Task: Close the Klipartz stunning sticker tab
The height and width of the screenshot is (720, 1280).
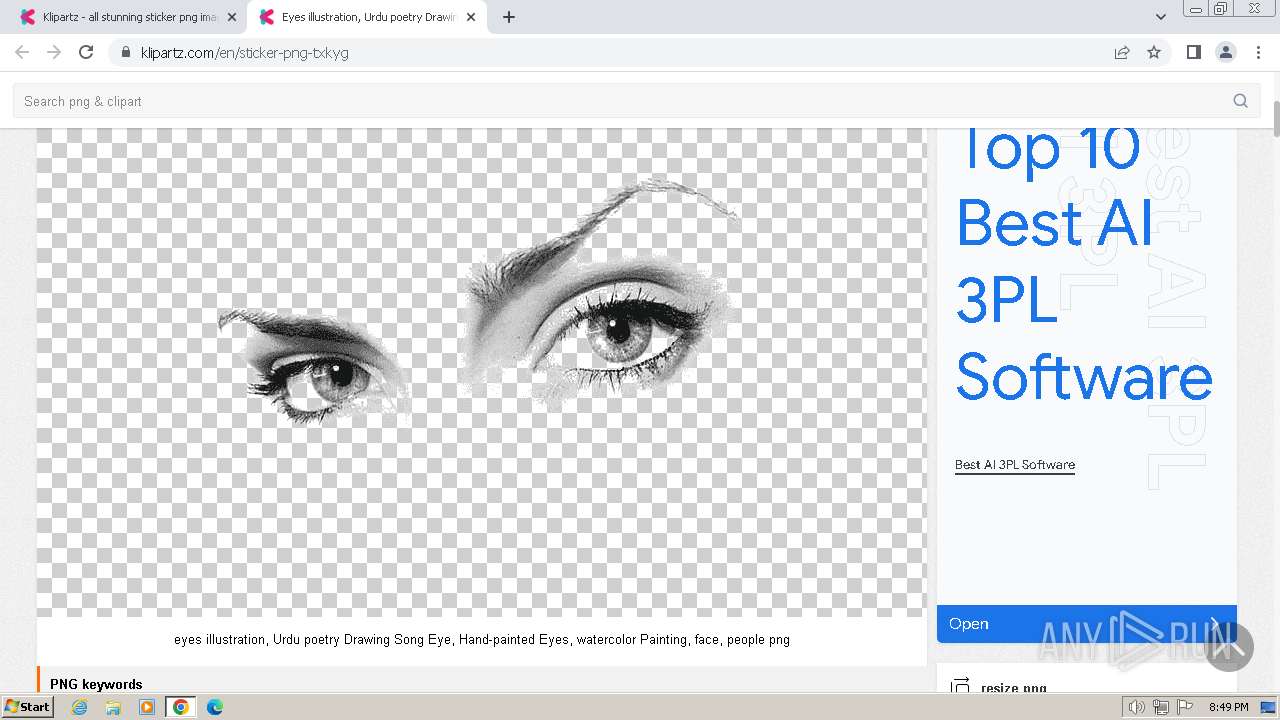Action: pyautogui.click(x=232, y=17)
